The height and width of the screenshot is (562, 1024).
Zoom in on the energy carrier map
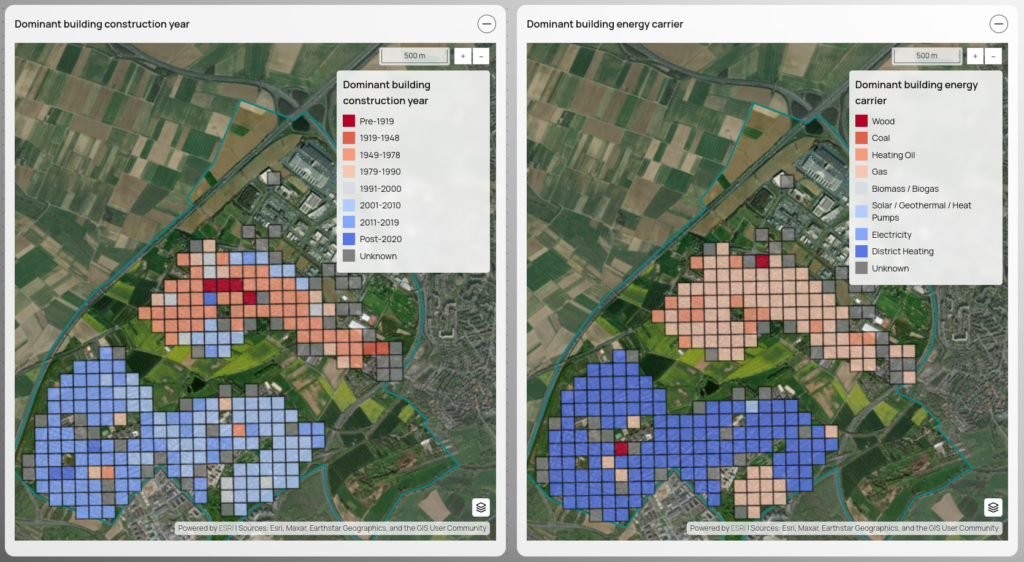pyautogui.click(x=975, y=56)
